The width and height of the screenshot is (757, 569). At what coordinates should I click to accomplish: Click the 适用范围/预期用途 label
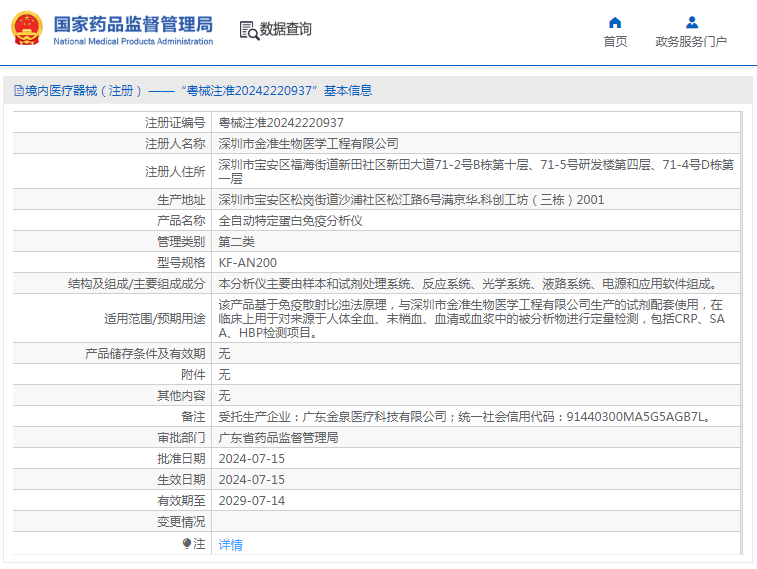[155, 319]
